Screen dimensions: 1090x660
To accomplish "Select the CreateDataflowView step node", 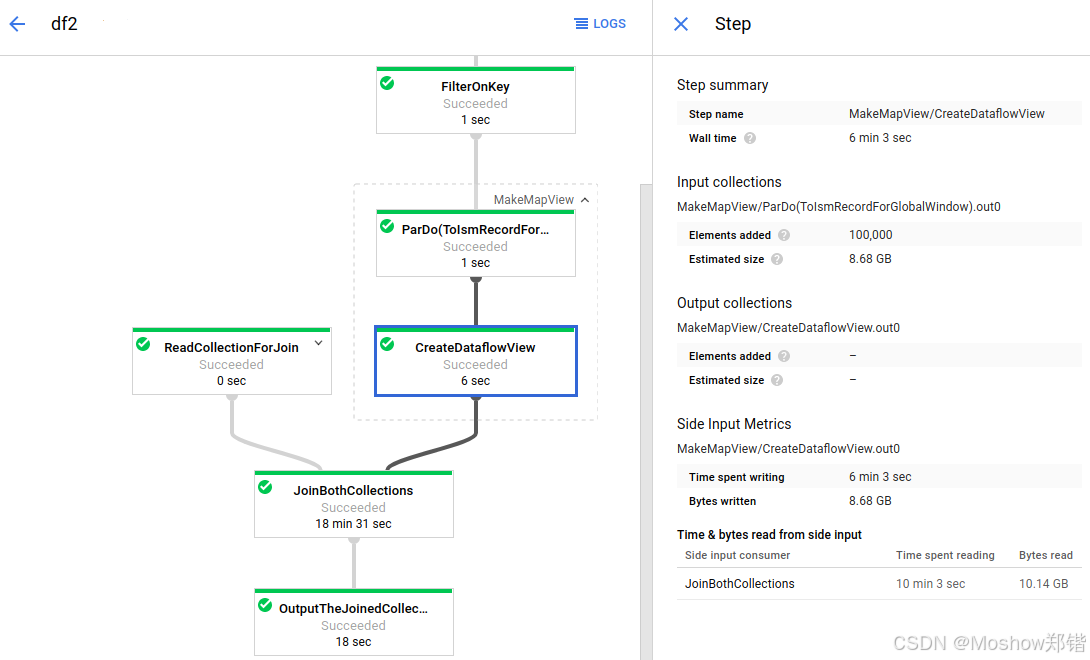I will coord(475,361).
